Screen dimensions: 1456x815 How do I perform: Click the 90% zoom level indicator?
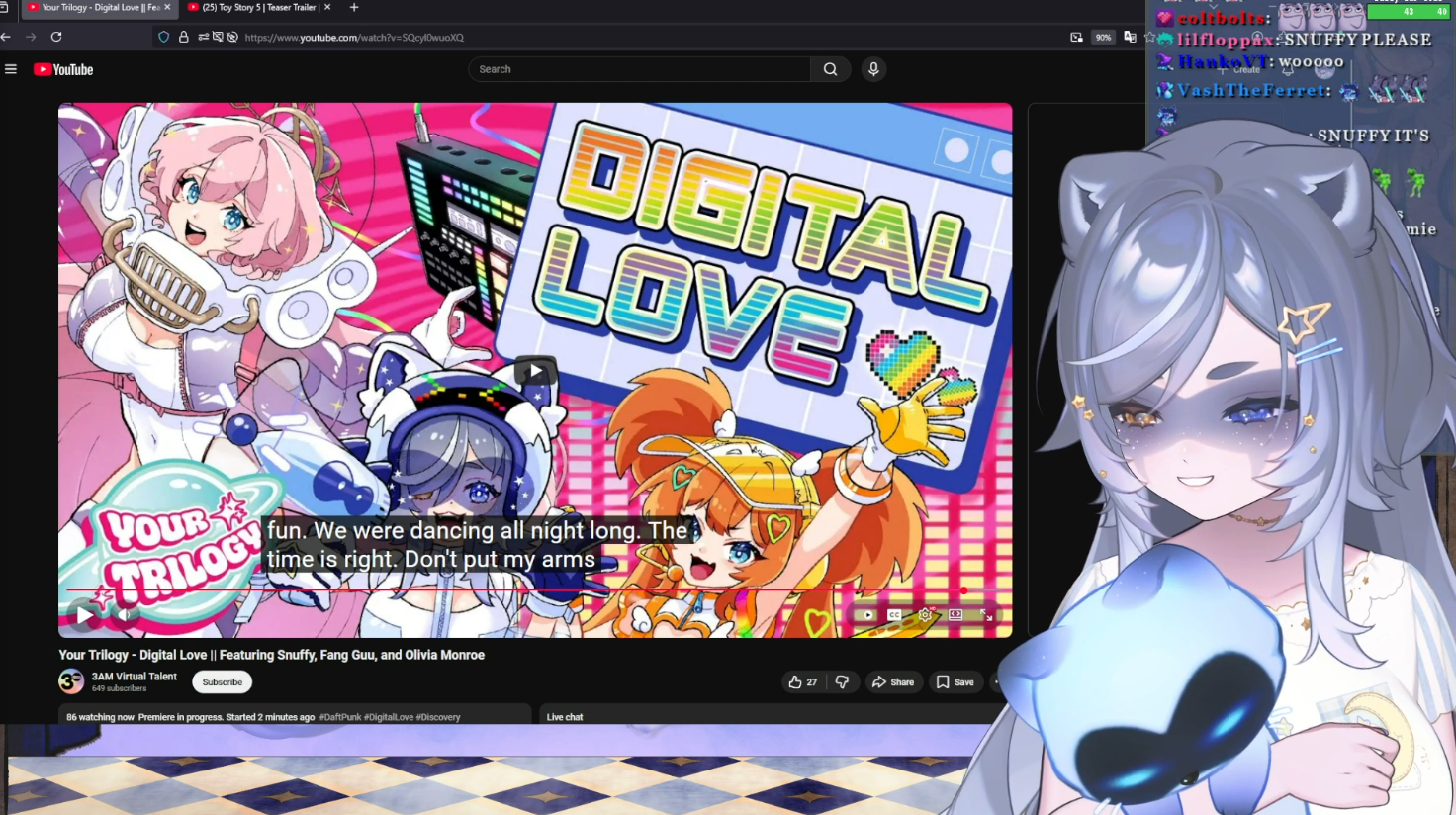coord(1103,37)
